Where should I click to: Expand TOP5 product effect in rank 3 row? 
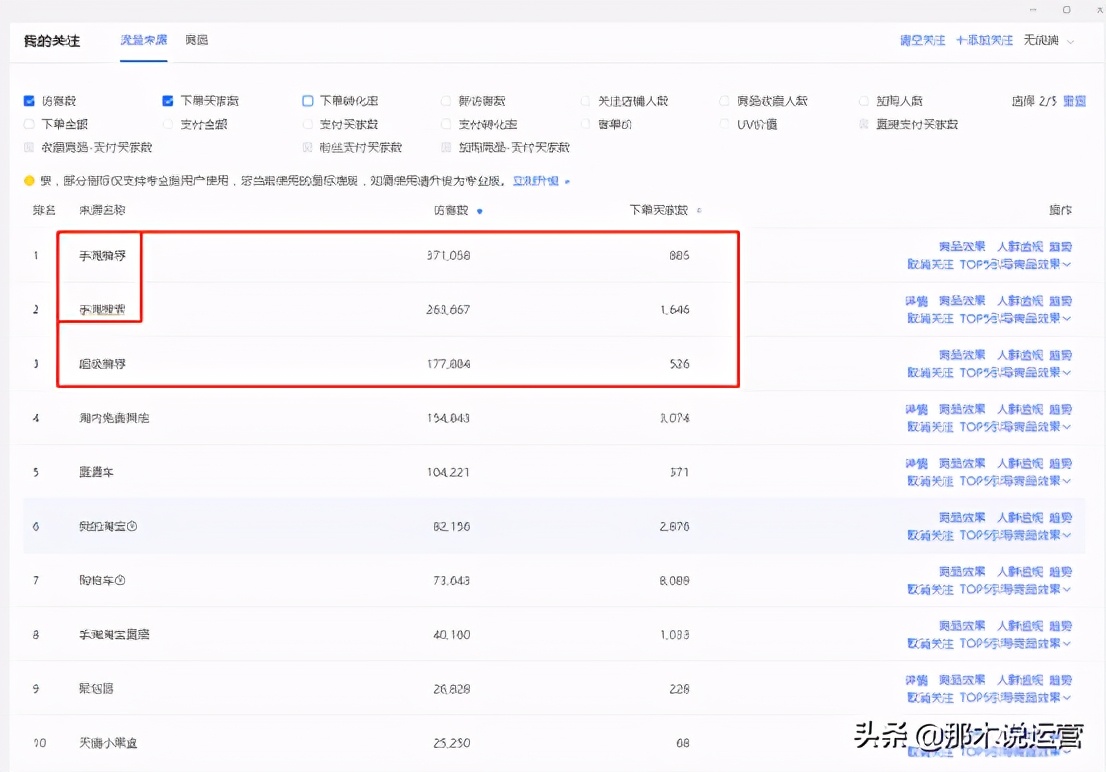tap(1015, 373)
